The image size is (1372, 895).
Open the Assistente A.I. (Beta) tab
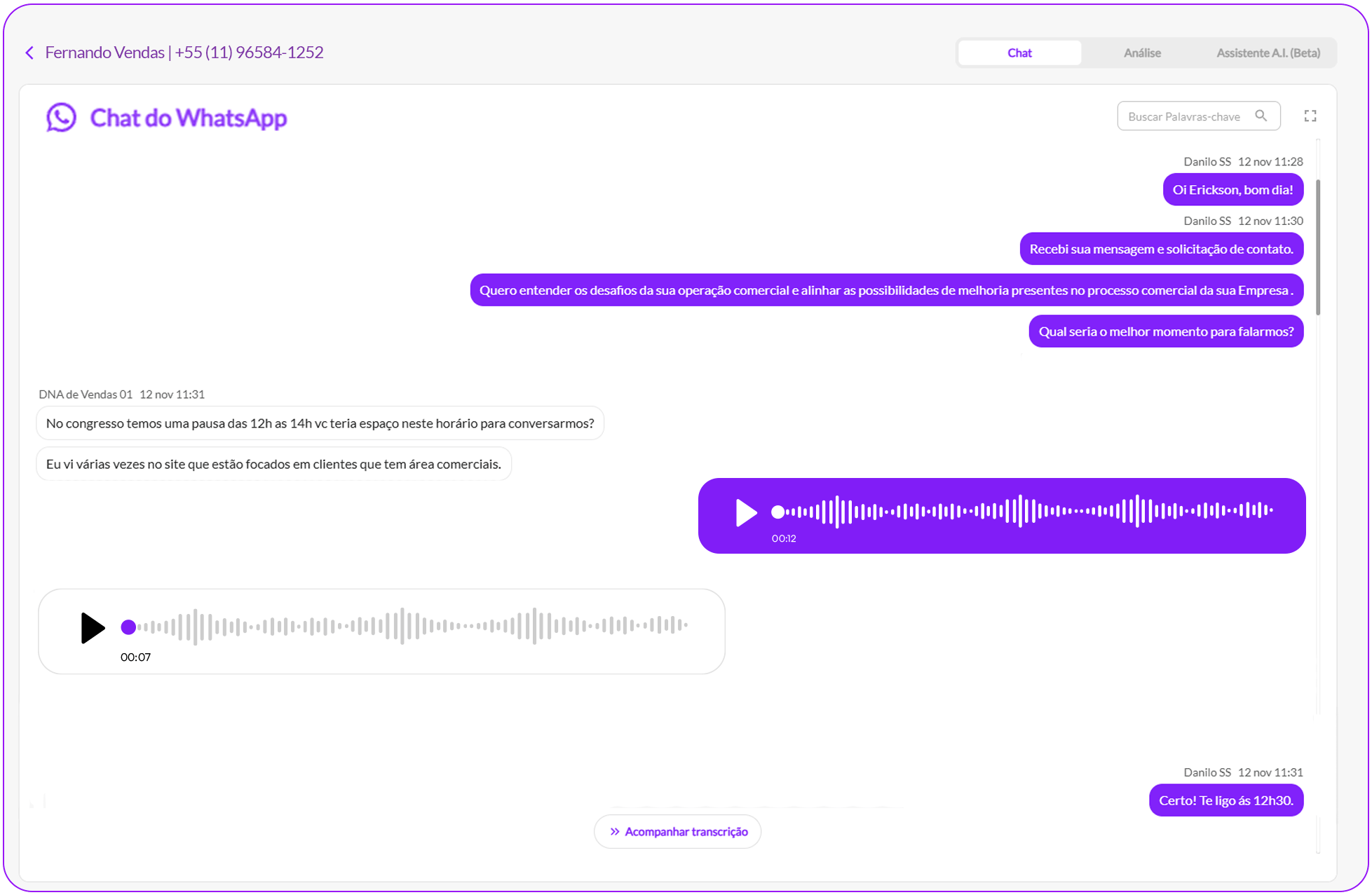pyautogui.click(x=1268, y=53)
